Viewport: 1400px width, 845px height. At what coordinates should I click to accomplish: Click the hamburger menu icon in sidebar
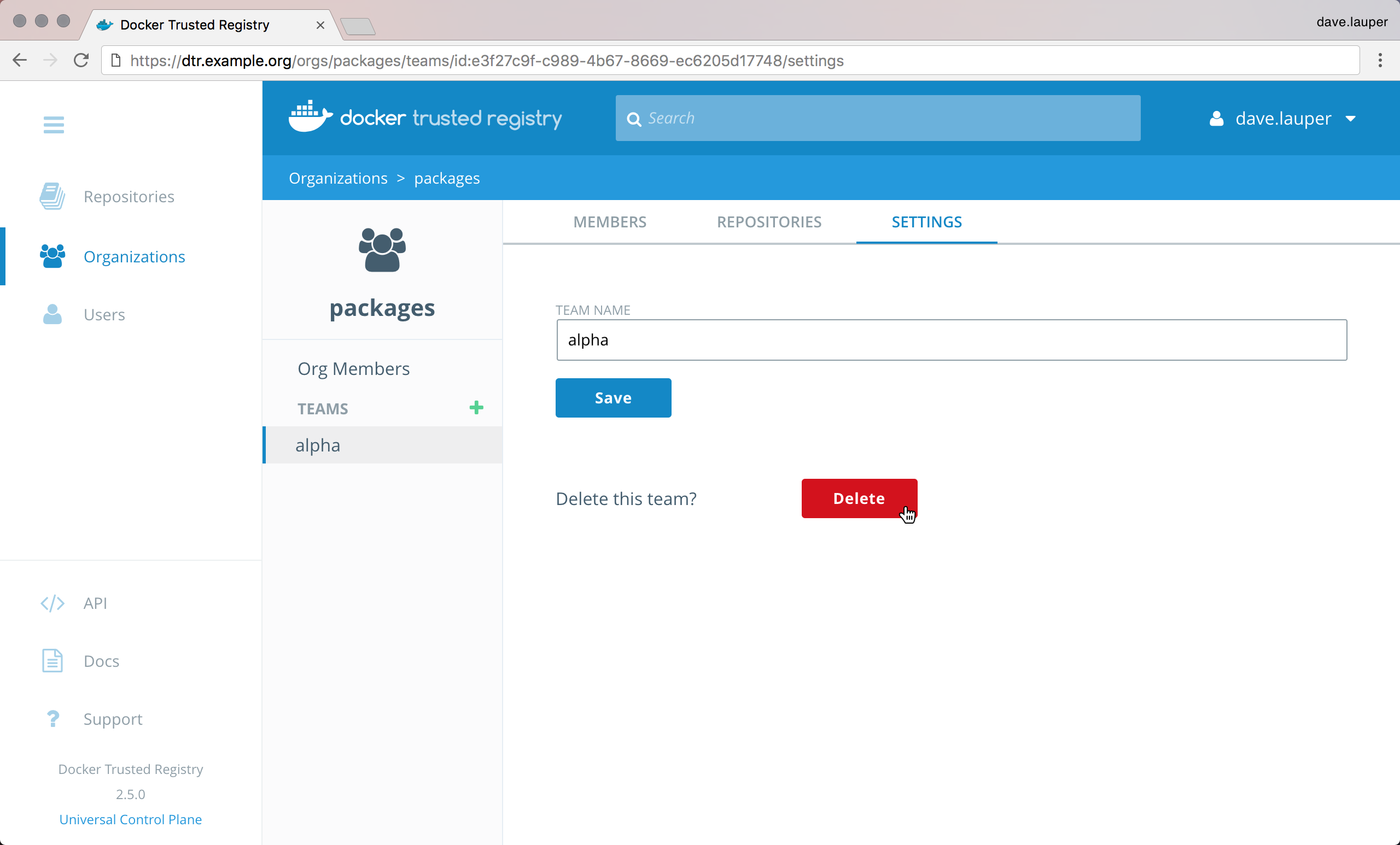(54, 125)
